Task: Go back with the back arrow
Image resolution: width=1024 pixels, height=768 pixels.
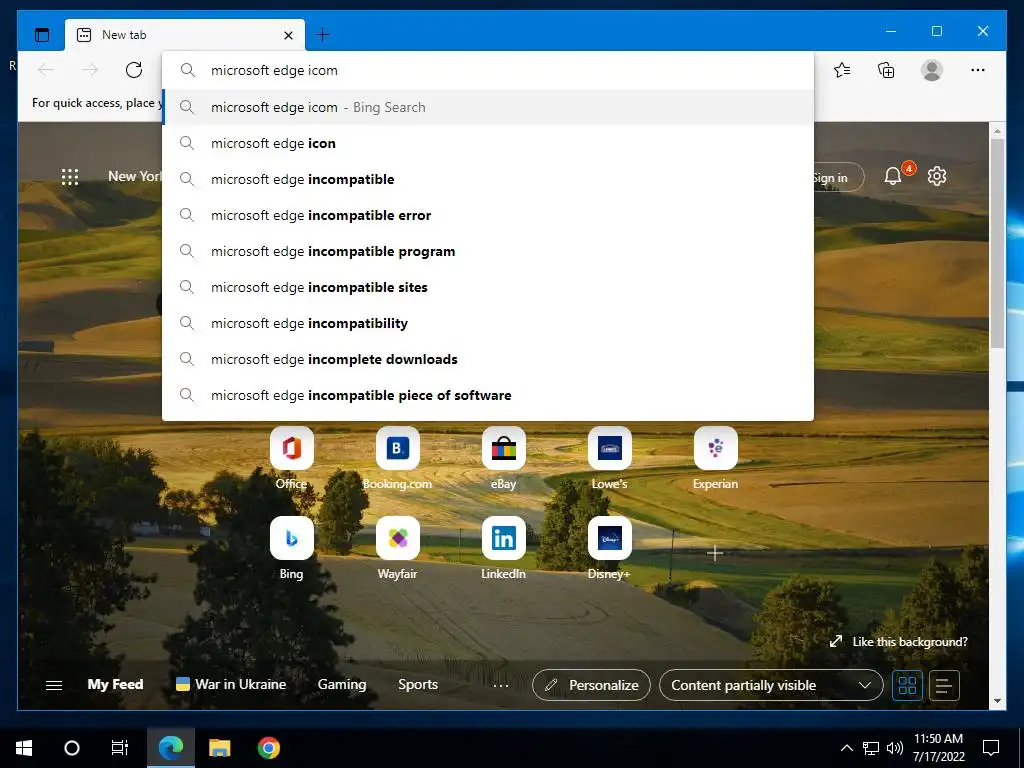Action: tap(46, 70)
